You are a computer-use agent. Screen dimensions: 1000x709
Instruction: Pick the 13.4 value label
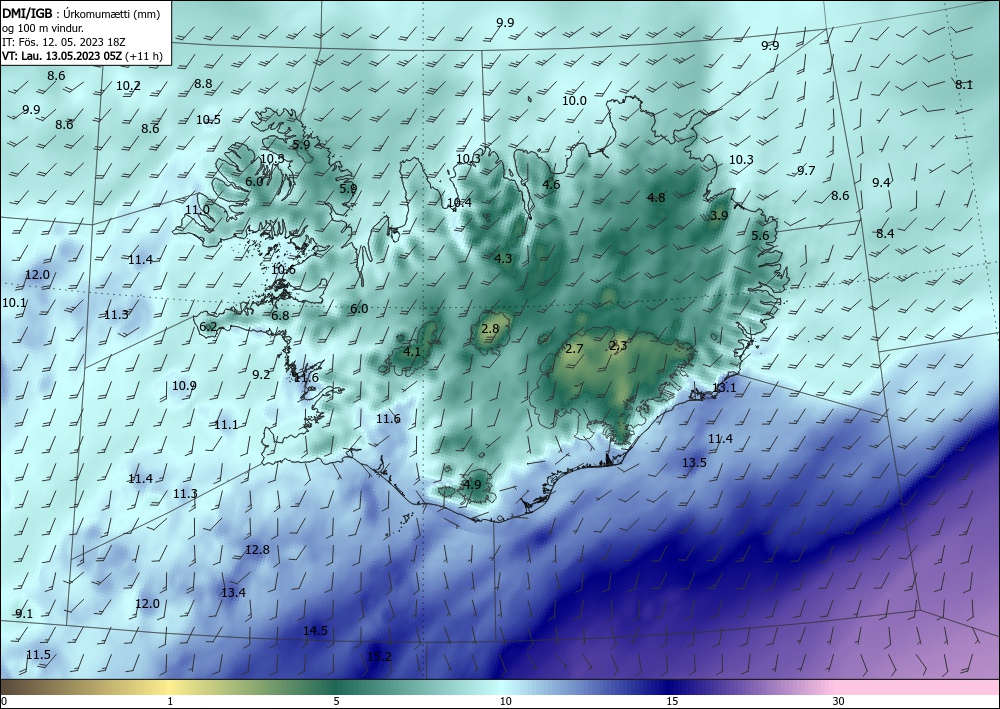click(x=233, y=592)
